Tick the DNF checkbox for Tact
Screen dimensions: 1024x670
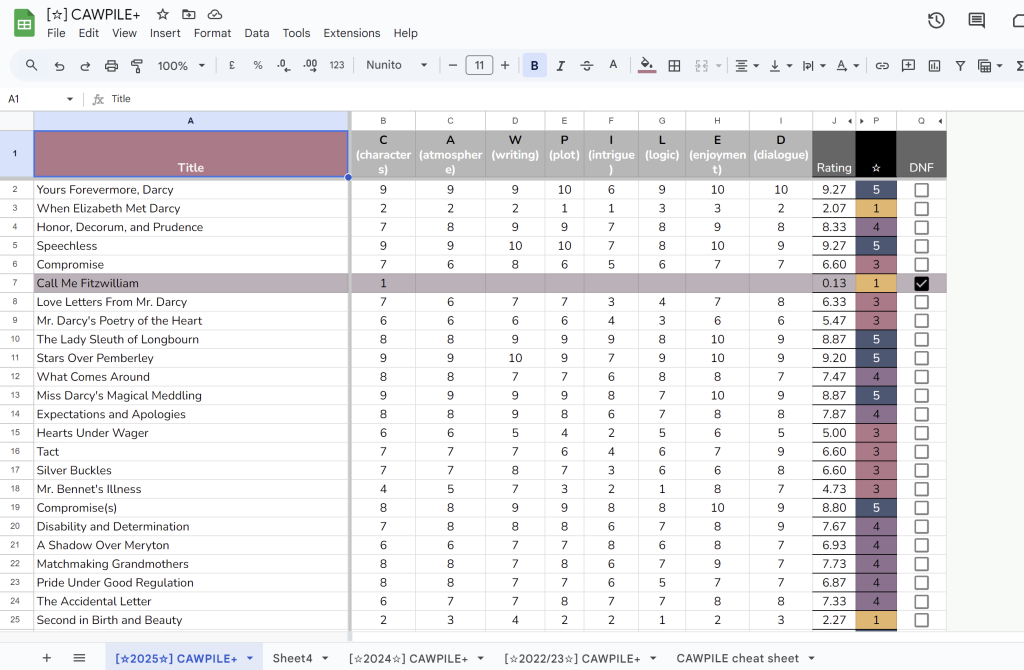921,452
